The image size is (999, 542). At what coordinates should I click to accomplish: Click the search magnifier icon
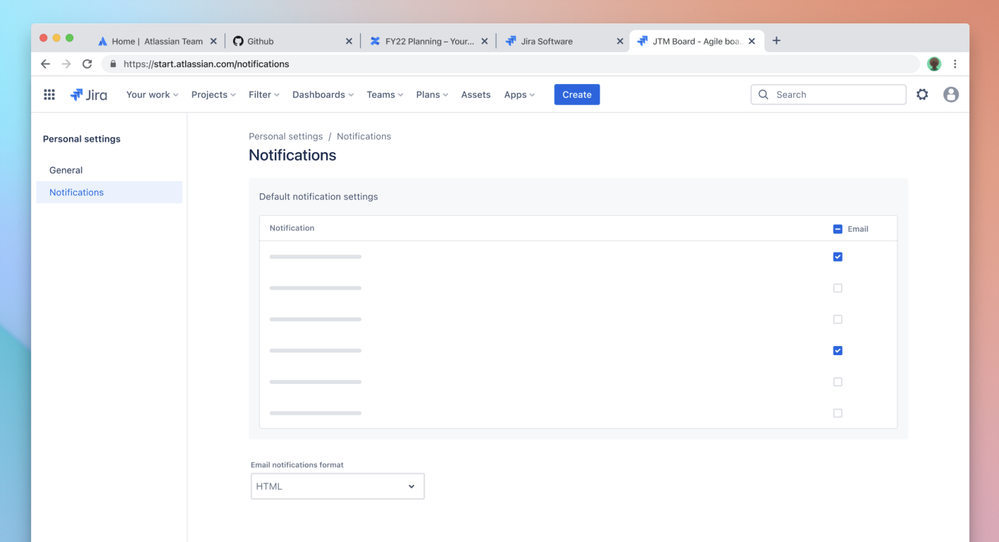point(763,94)
